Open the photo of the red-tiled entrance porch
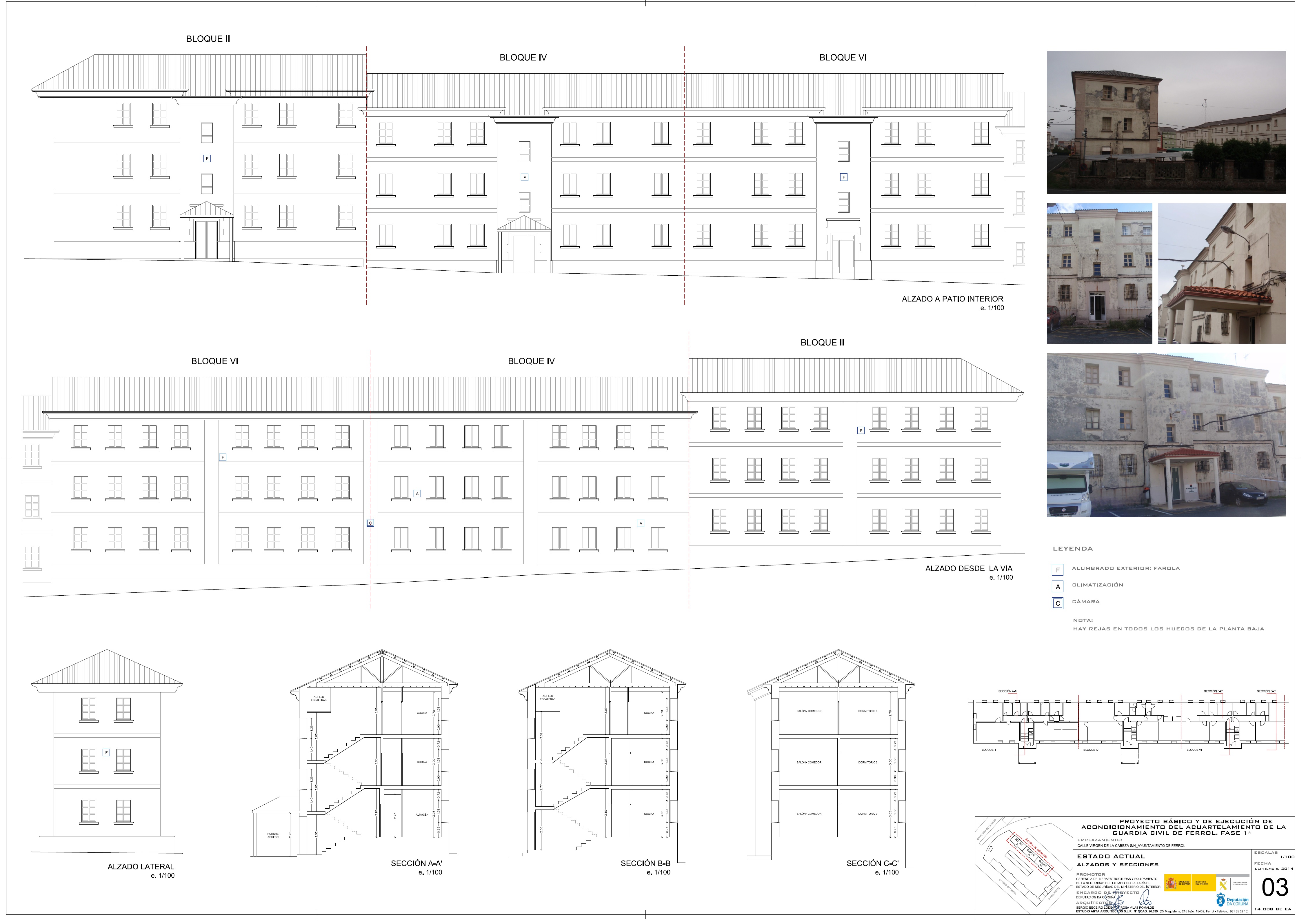The width and height of the screenshot is (1306, 924). (1221, 273)
